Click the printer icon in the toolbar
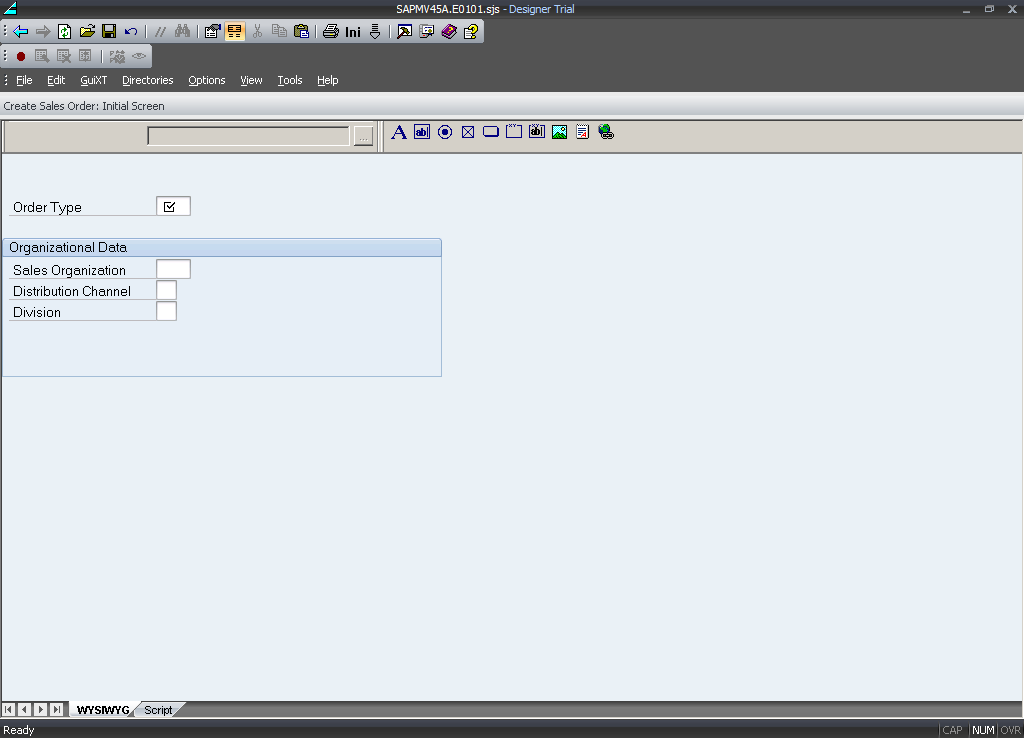The width and height of the screenshot is (1024, 738). [x=330, y=32]
